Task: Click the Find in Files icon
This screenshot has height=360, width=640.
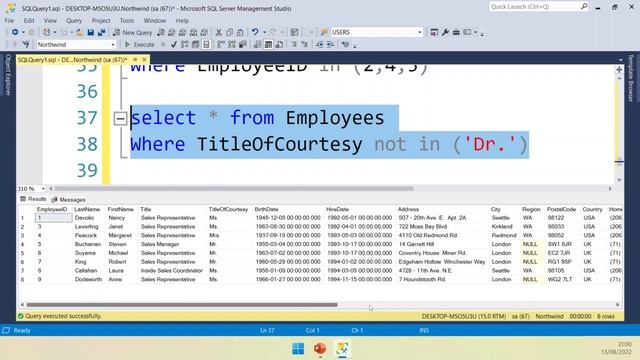Action: pos(324,32)
